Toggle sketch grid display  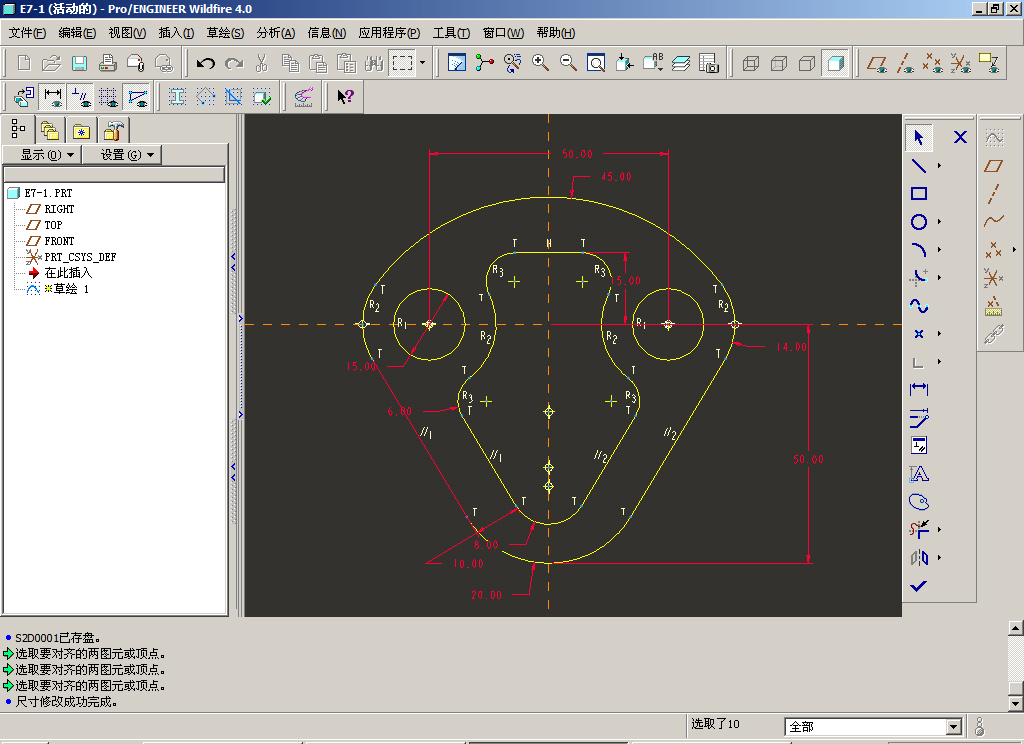pos(108,97)
